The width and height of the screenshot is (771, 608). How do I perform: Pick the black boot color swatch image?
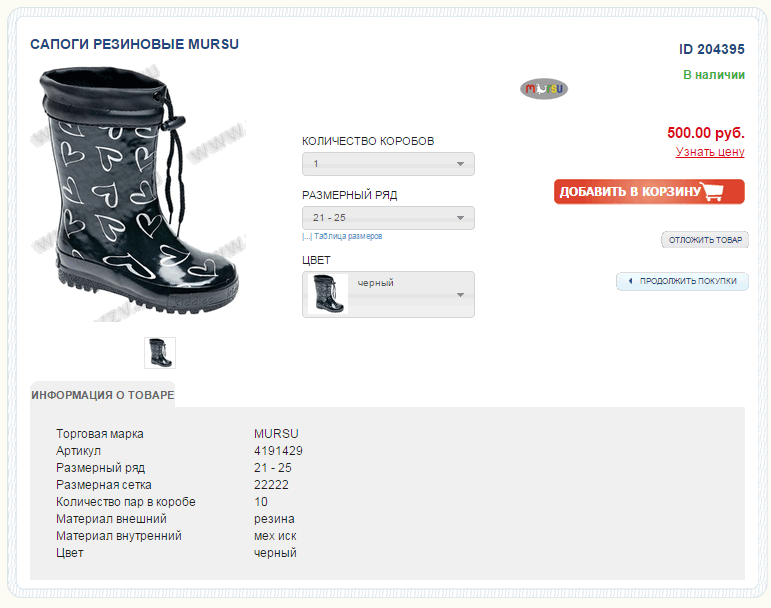[x=328, y=294]
